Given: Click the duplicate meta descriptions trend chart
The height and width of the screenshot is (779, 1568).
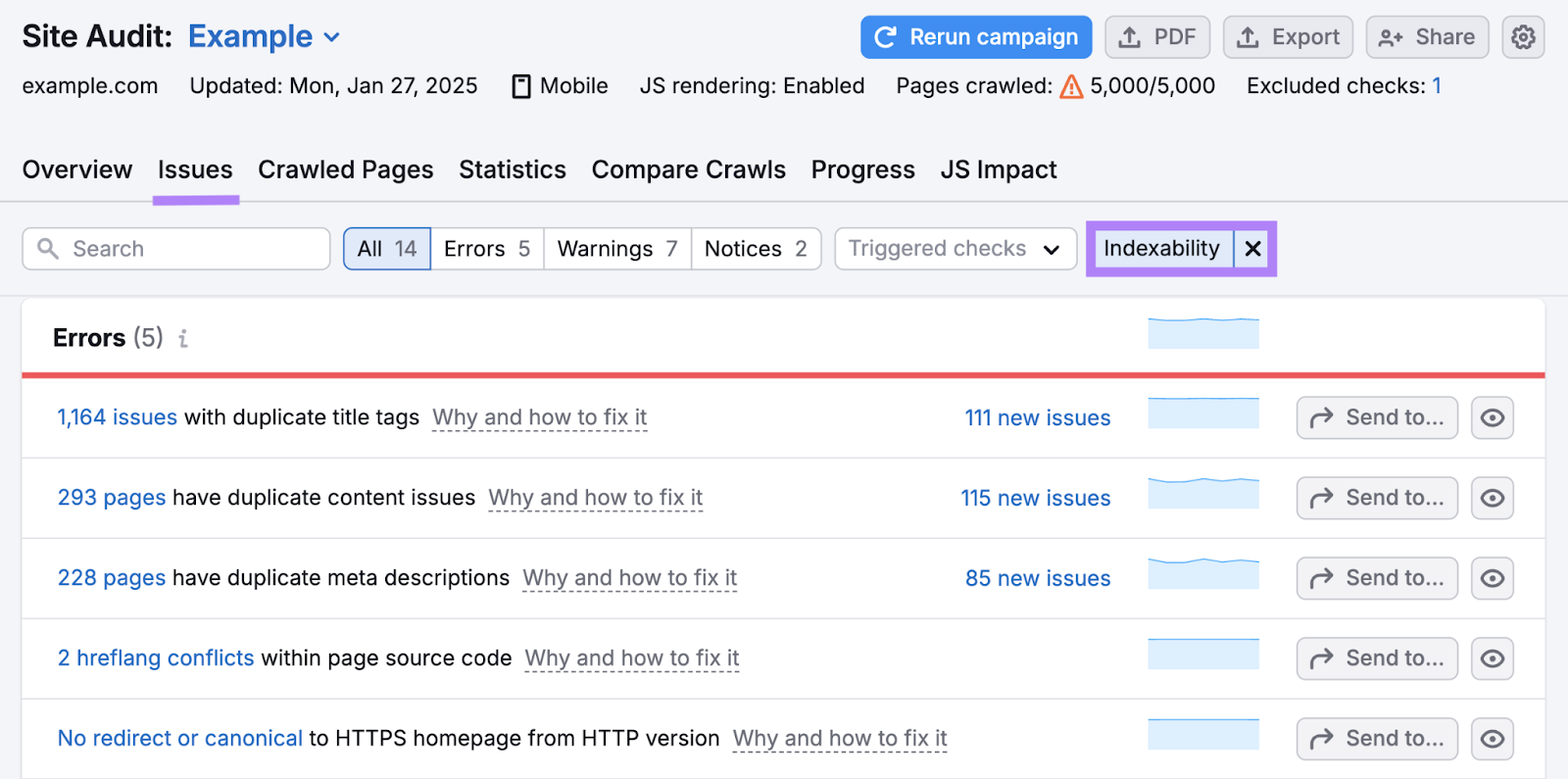Looking at the screenshot, I should [1203, 574].
